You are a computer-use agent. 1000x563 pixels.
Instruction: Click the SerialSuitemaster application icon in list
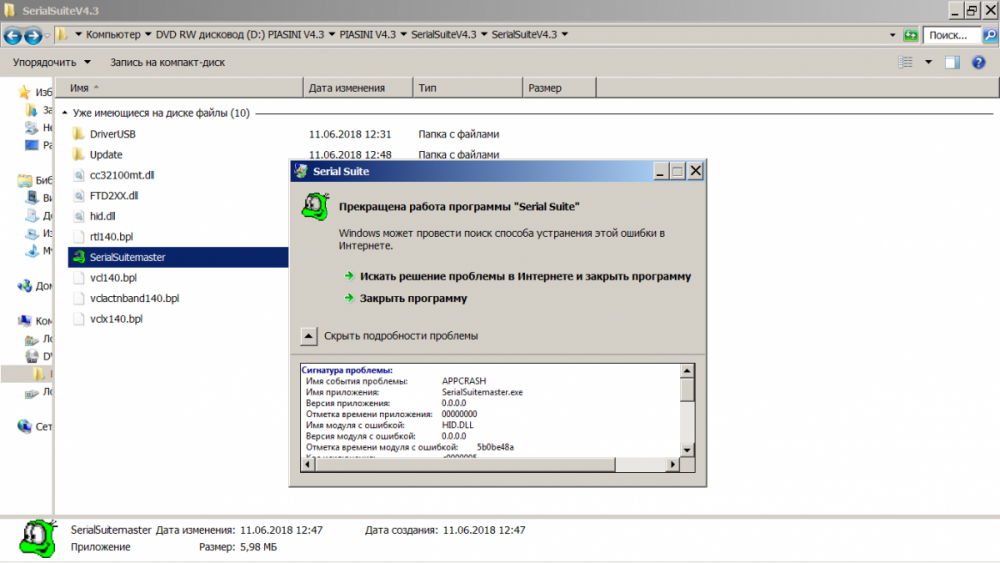(78, 257)
